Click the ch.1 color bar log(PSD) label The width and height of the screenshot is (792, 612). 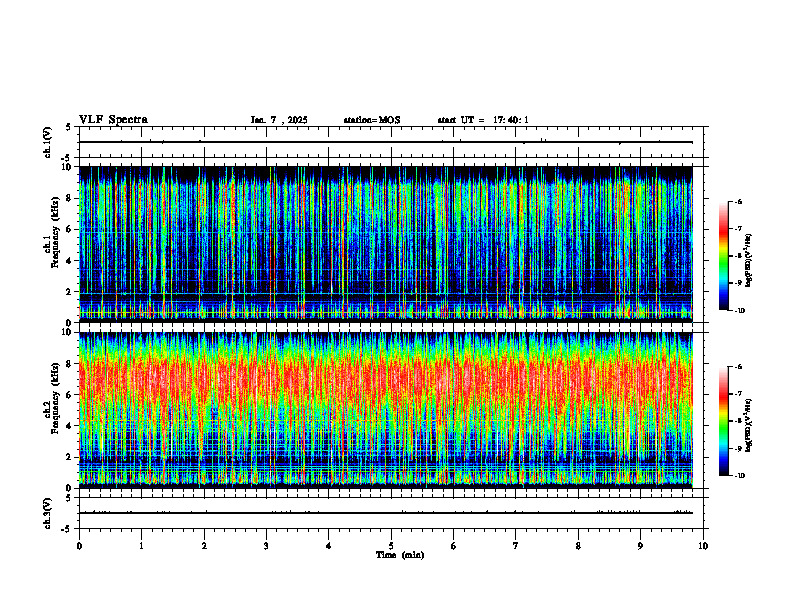(749, 261)
